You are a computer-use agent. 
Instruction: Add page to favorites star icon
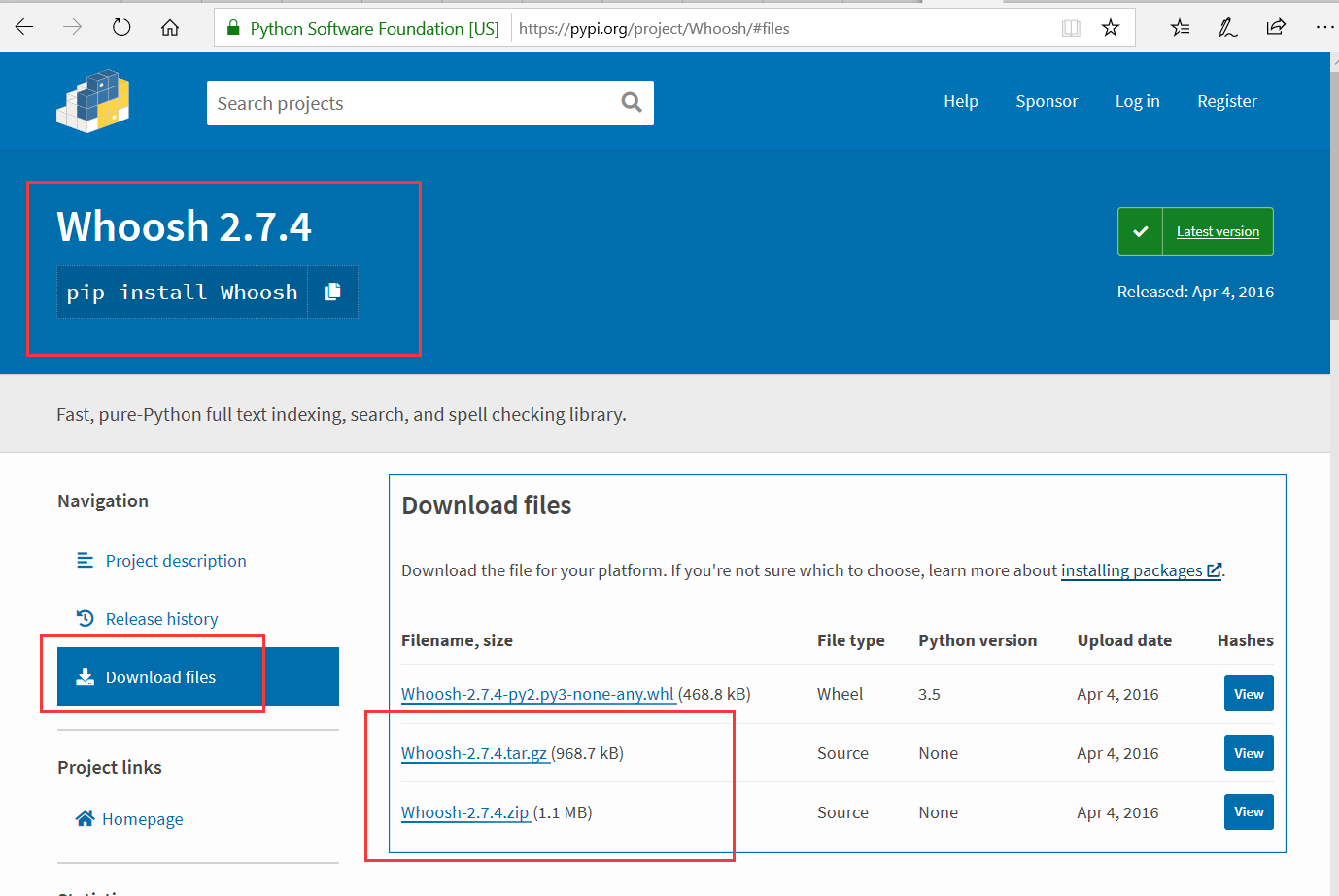[x=1111, y=28]
